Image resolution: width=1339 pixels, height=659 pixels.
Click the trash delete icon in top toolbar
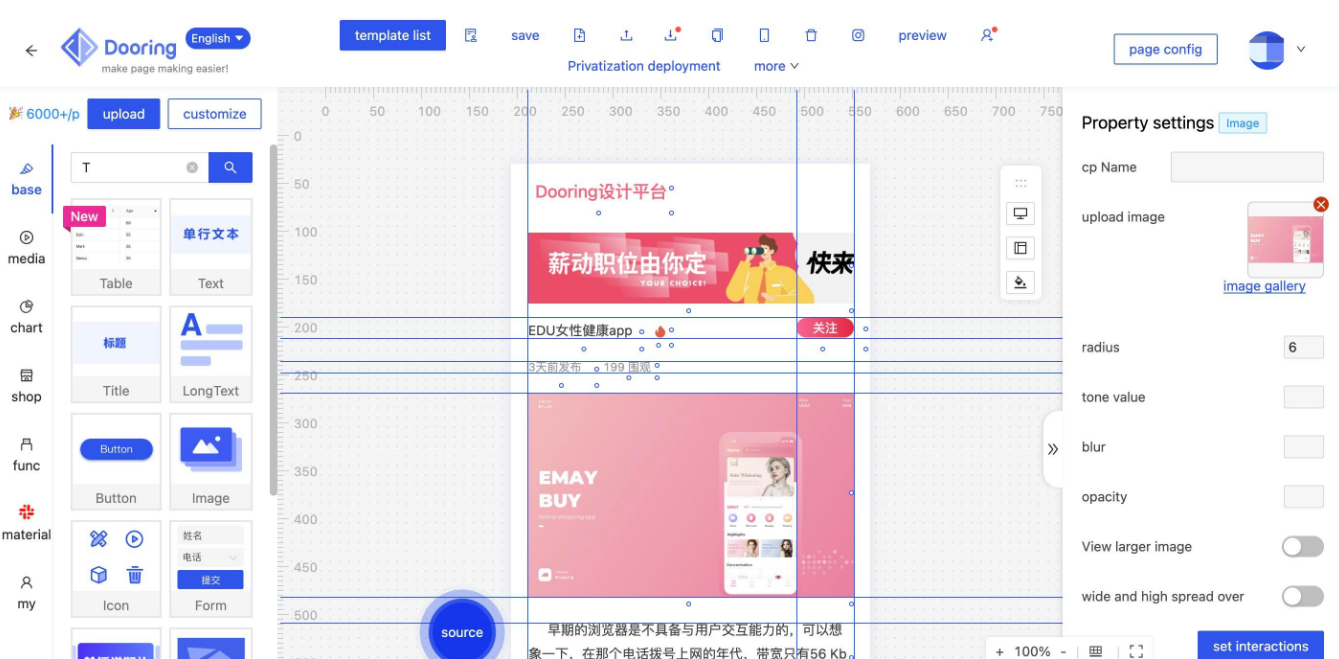click(811, 35)
